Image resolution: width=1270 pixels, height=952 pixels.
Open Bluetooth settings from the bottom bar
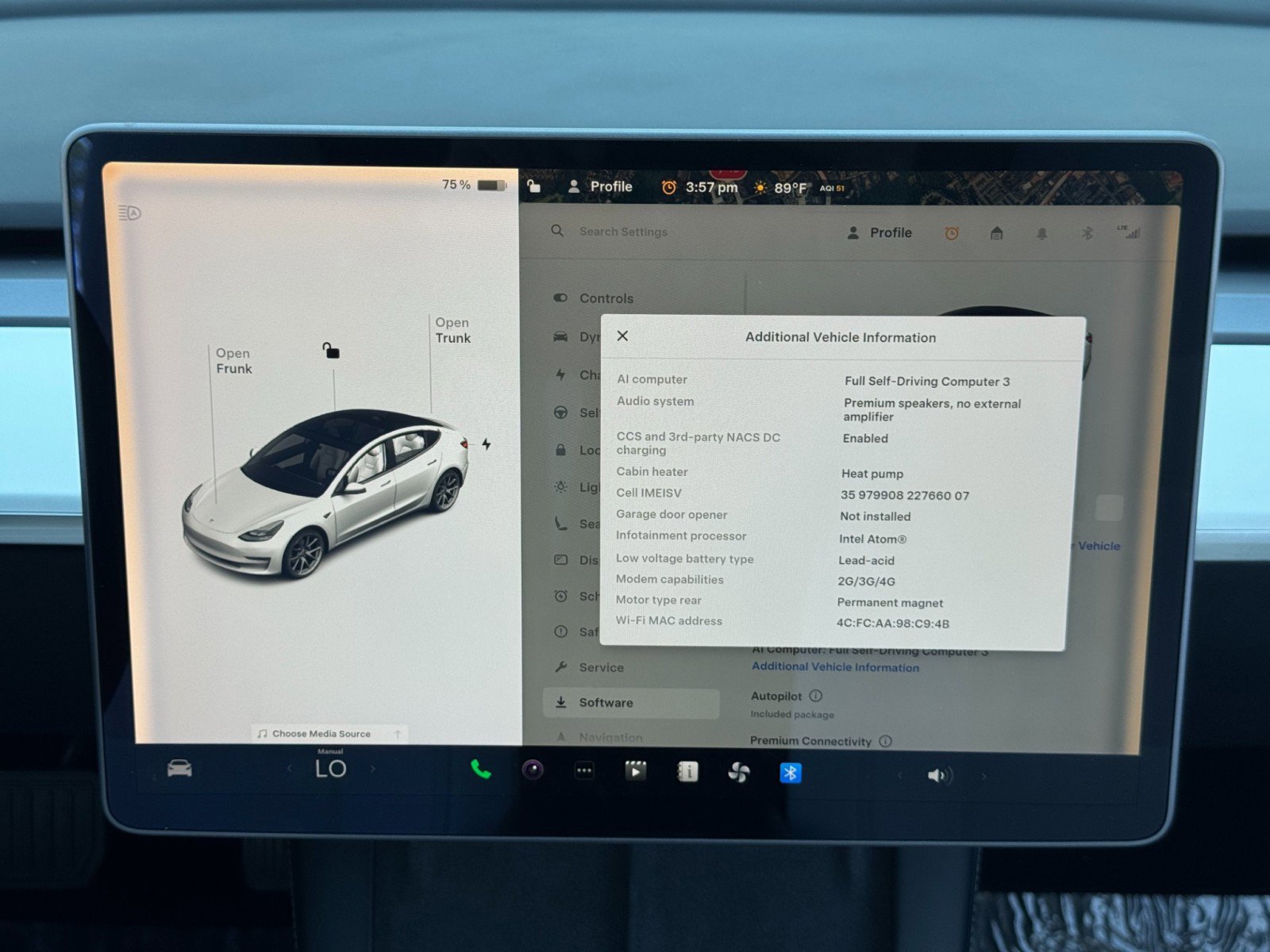[791, 771]
